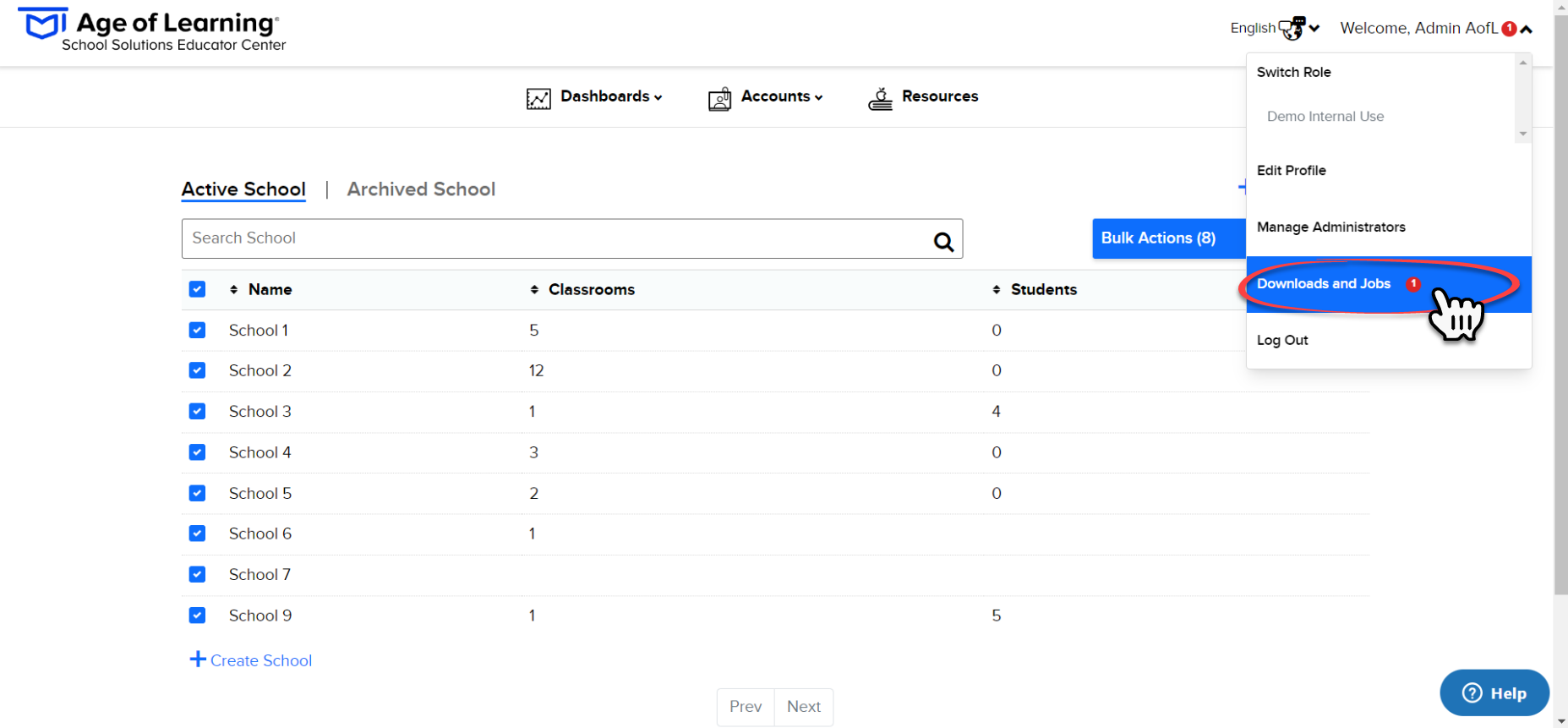Click the Name column sort arrows
Image resolution: width=1568 pixels, height=728 pixels.
[x=234, y=290]
